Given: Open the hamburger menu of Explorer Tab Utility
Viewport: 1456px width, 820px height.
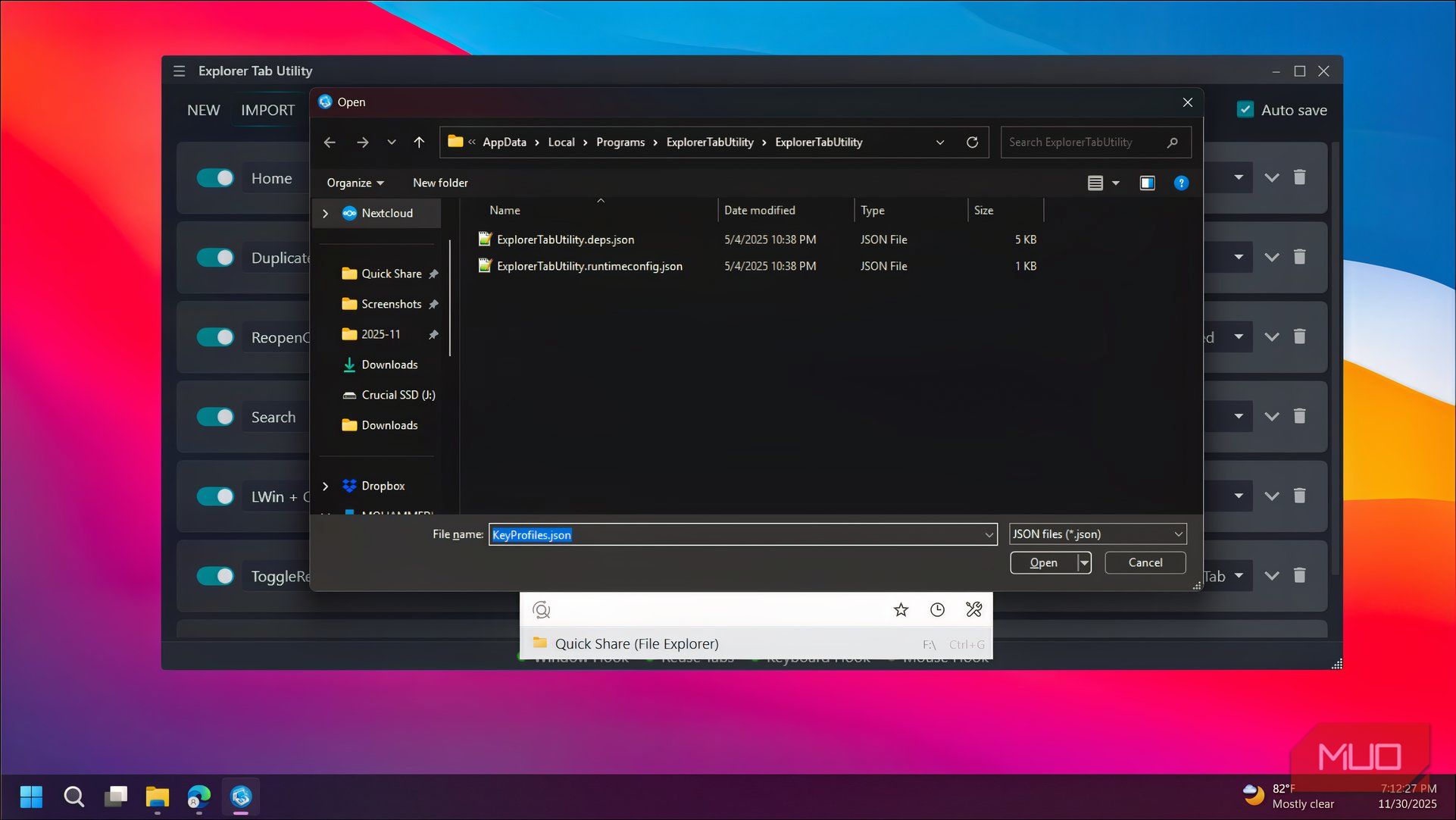Looking at the screenshot, I should pos(180,71).
